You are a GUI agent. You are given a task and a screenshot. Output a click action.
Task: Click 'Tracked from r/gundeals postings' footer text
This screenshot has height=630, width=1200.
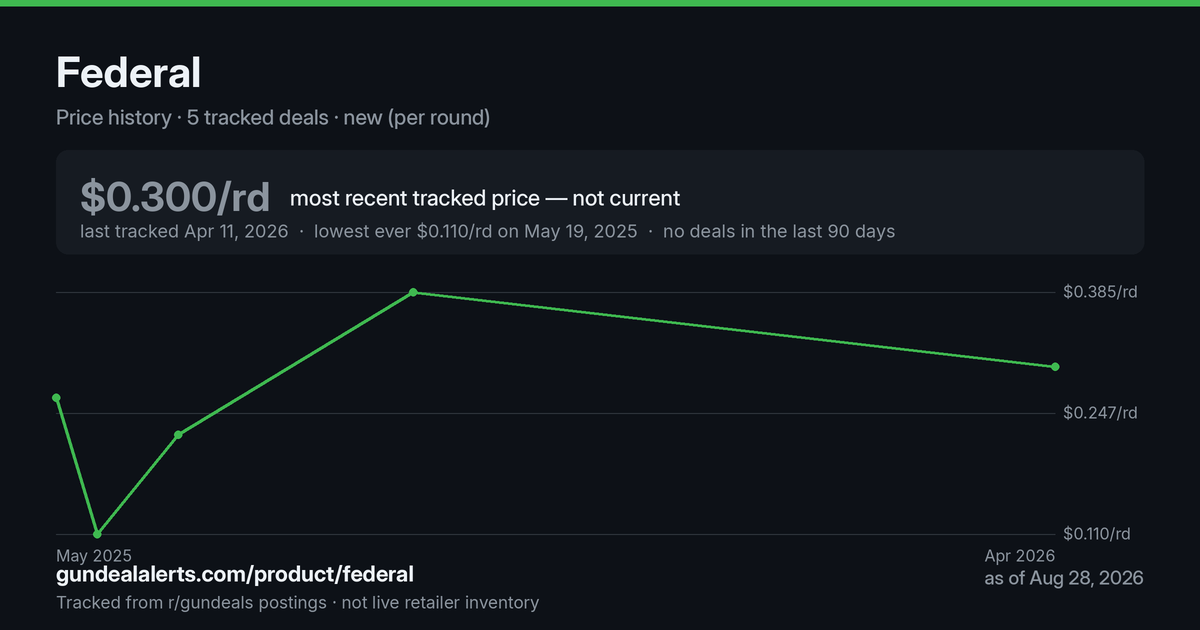[x=191, y=602]
